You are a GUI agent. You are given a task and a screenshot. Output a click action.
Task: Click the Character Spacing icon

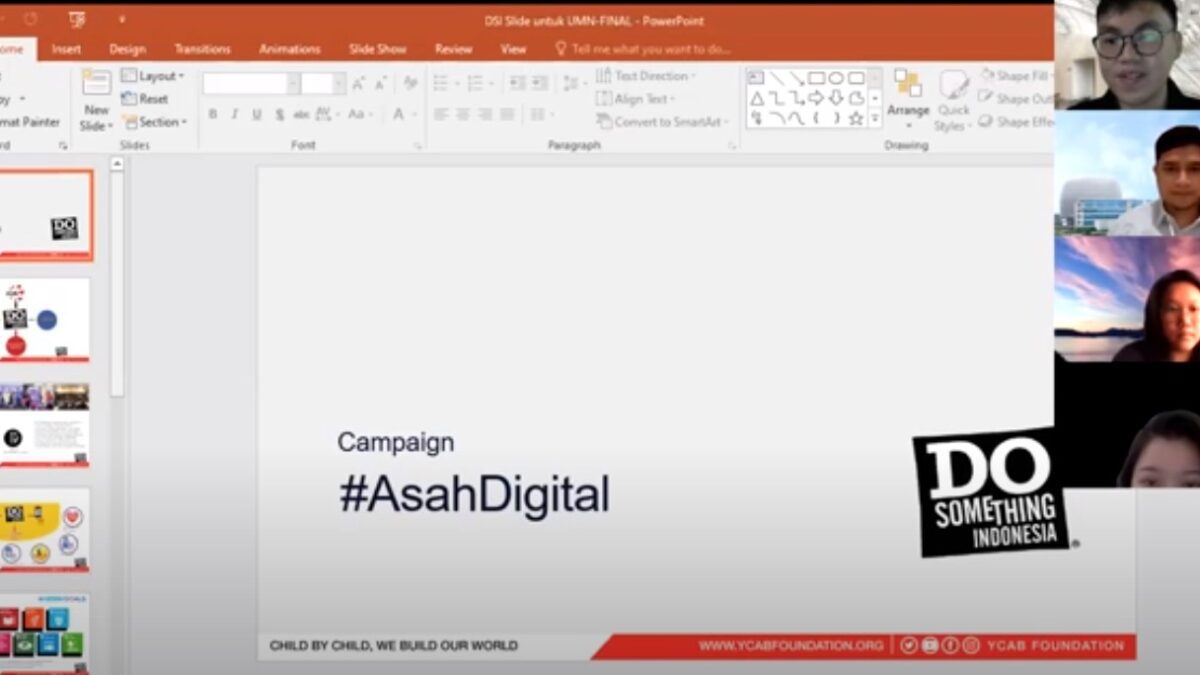pos(326,115)
